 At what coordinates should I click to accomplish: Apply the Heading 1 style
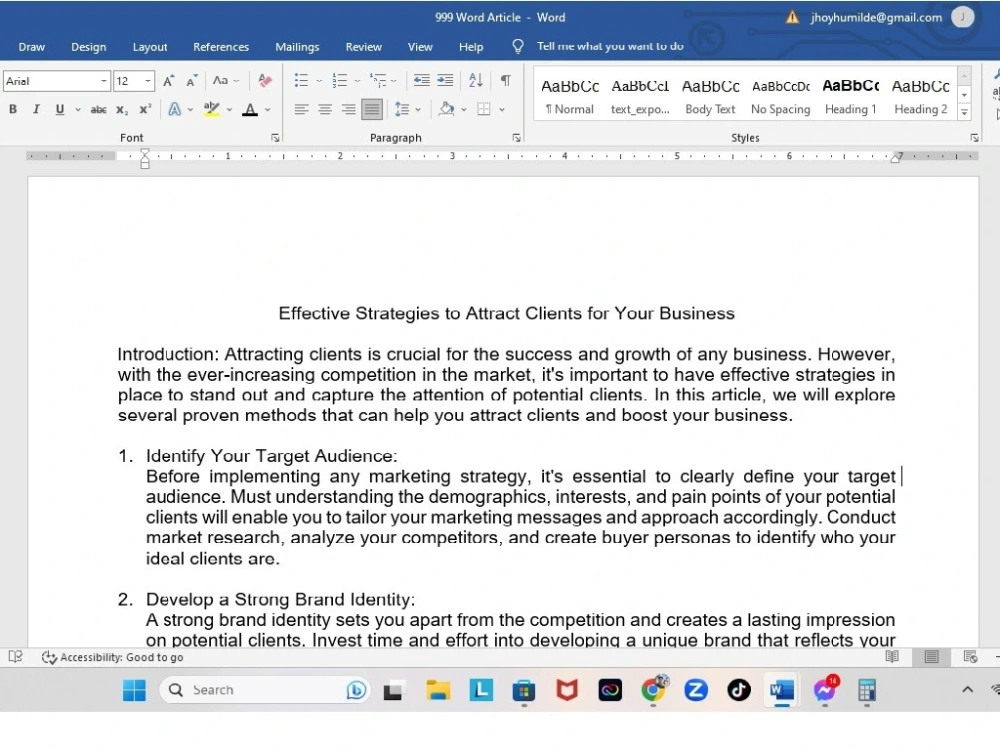(851, 96)
